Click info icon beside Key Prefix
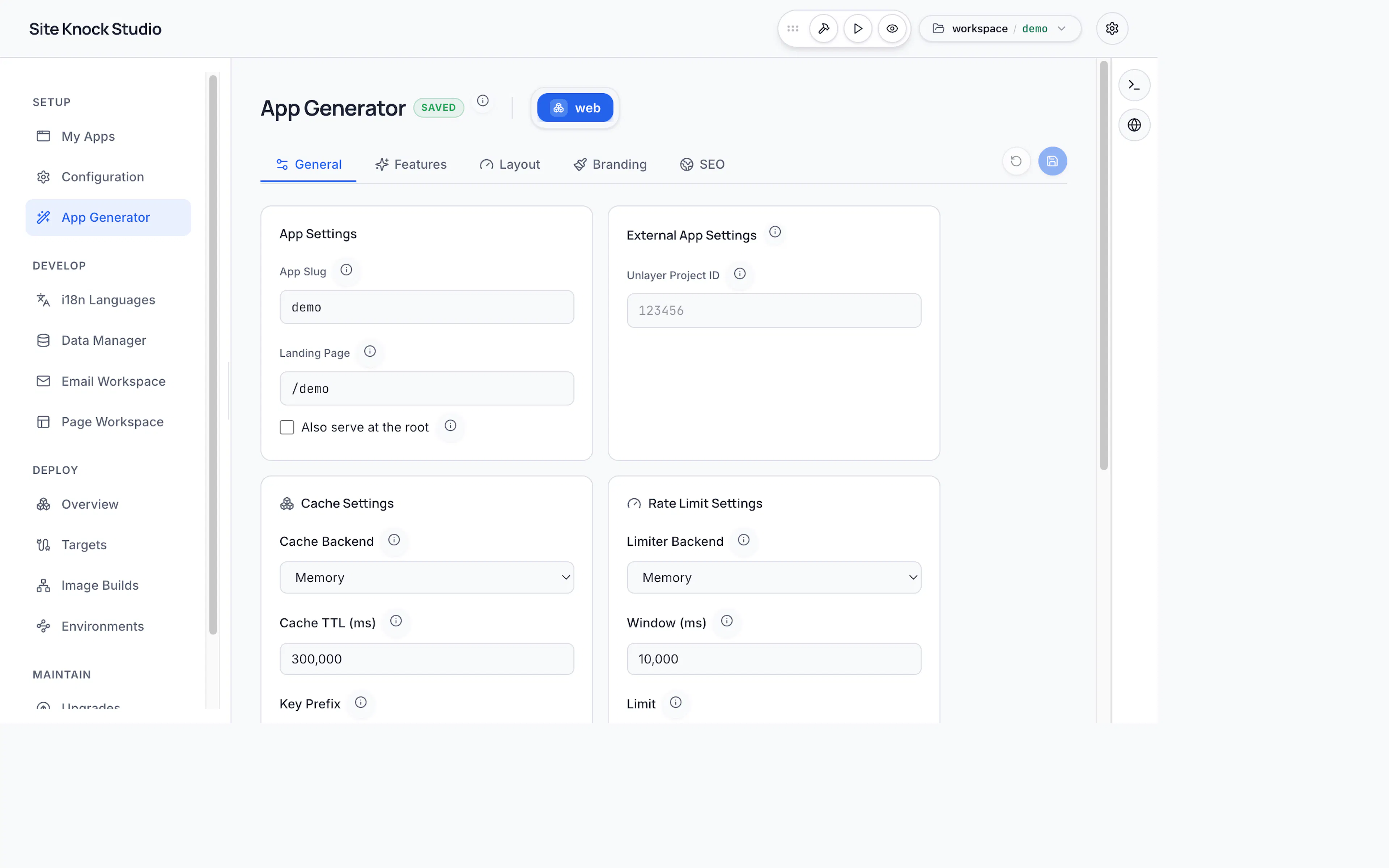Viewport: 1389px width, 868px height. pos(360,702)
